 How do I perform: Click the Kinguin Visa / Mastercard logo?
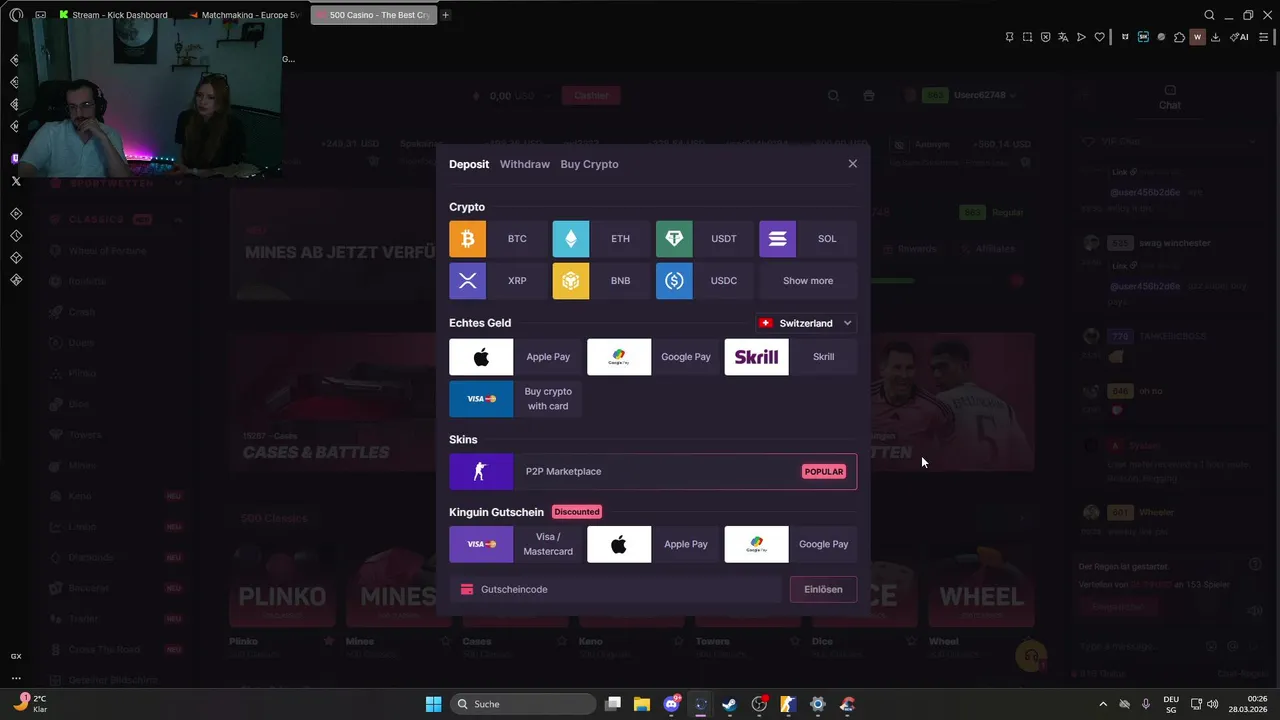(481, 544)
